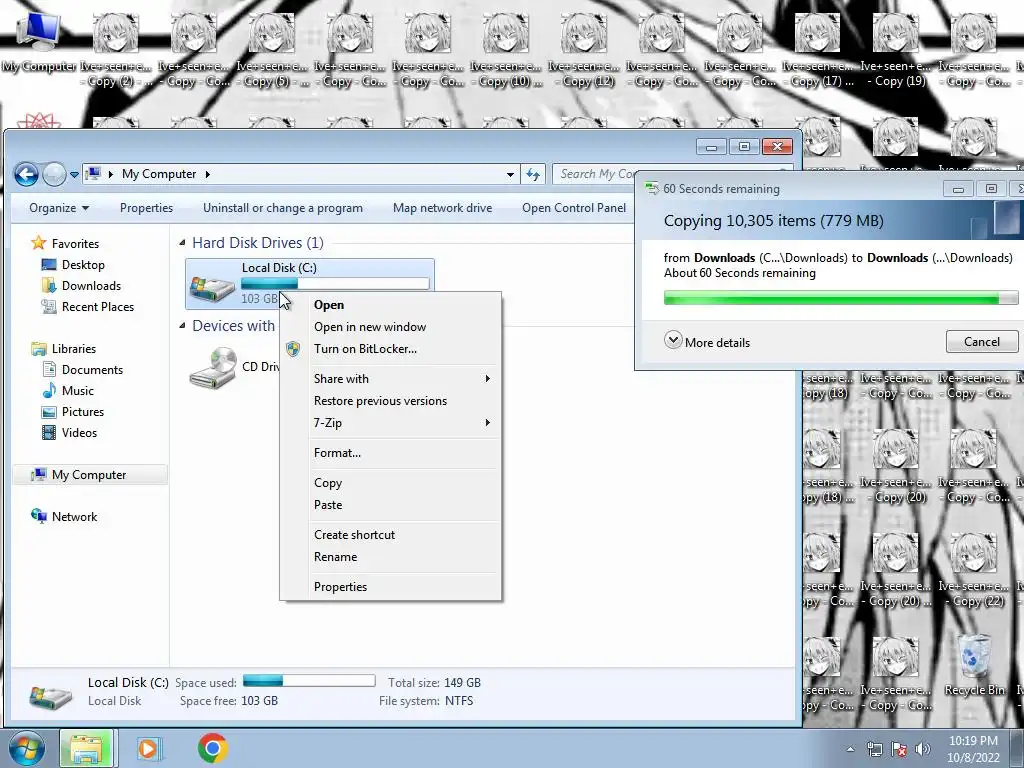Image resolution: width=1024 pixels, height=768 pixels.
Task: Collapse the Hard Disk Drives group
Action: click(182, 243)
